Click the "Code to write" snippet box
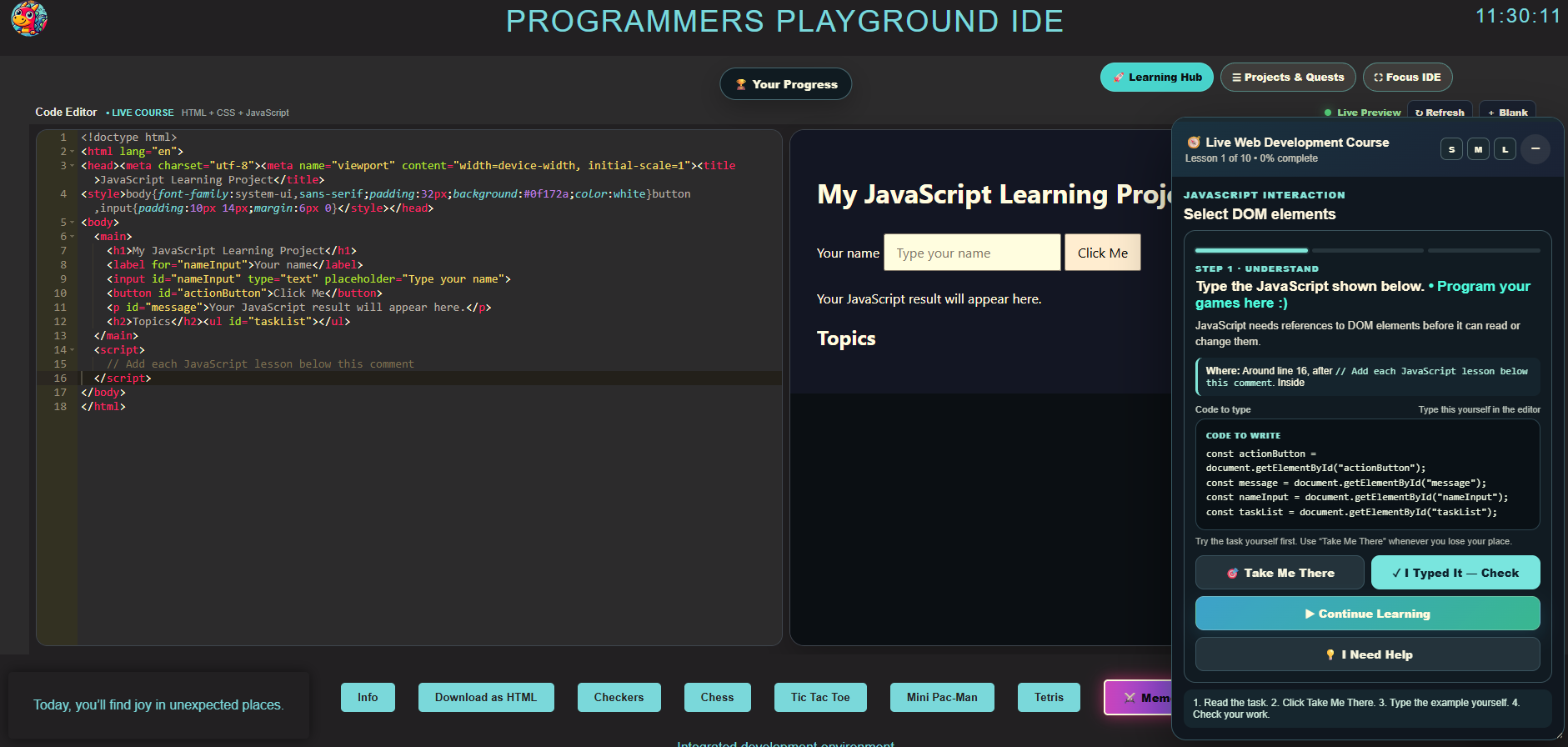 coord(1367,474)
